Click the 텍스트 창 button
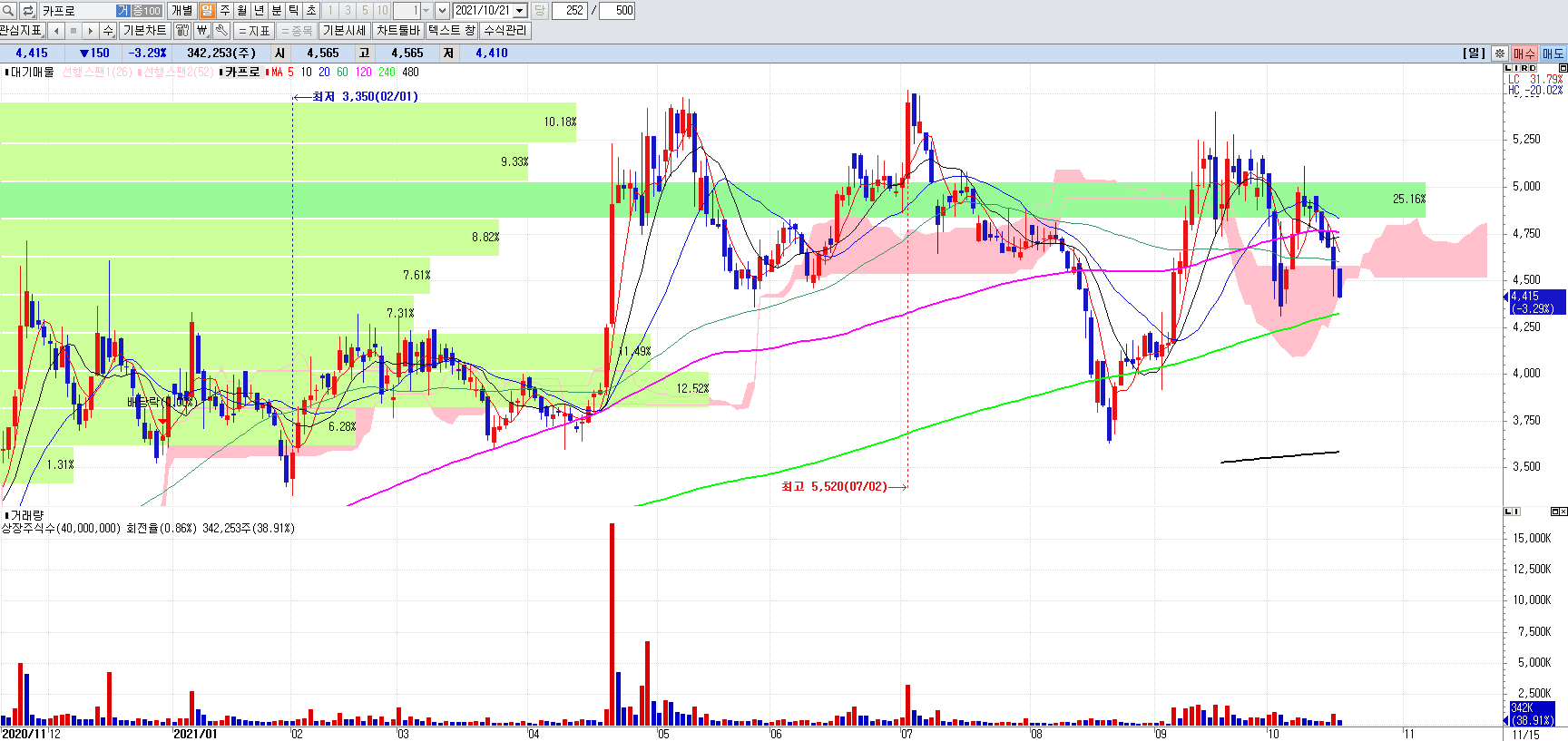The height and width of the screenshot is (741, 1568). point(452,31)
